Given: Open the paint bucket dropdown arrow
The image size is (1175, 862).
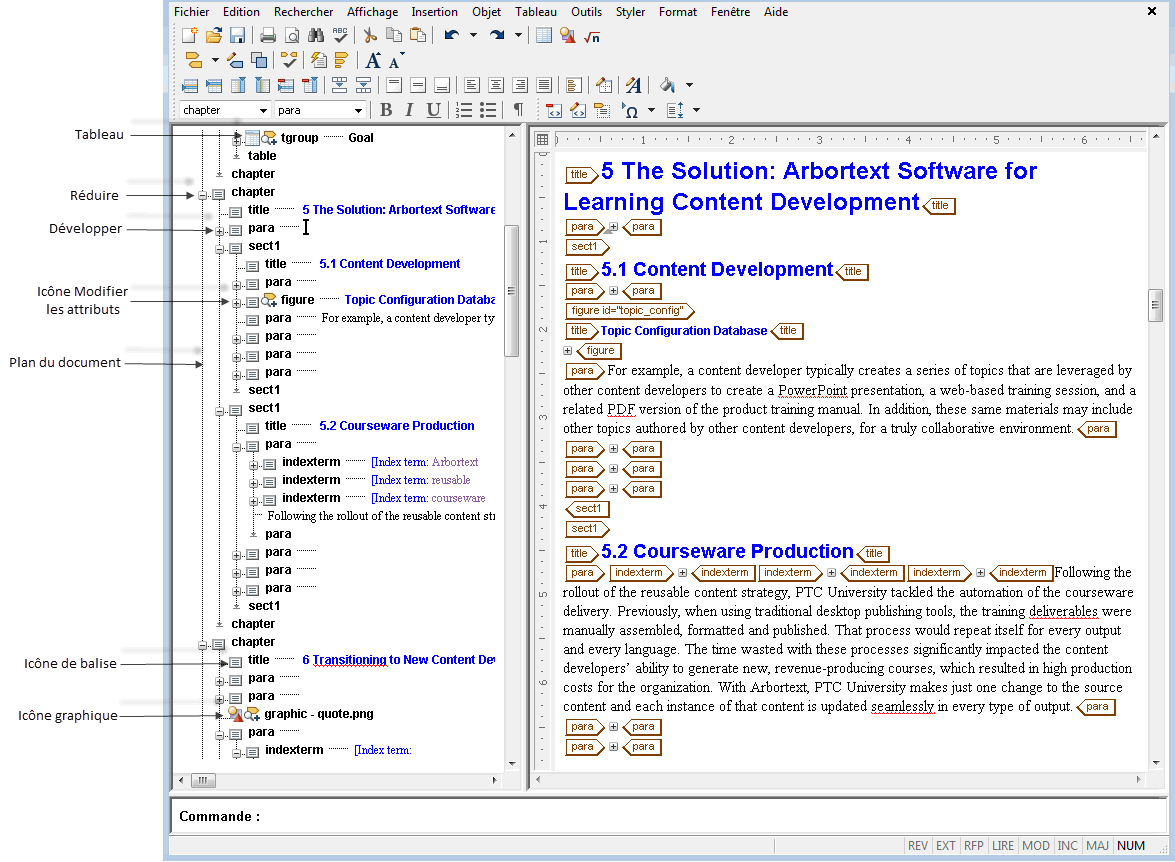Looking at the screenshot, I should pos(689,85).
